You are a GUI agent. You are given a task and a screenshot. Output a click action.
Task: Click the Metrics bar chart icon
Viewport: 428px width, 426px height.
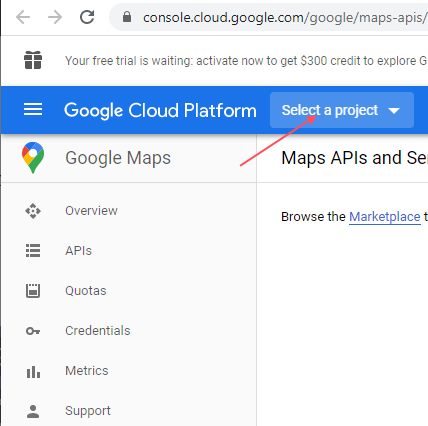pyautogui.click(x=33, y=372)
